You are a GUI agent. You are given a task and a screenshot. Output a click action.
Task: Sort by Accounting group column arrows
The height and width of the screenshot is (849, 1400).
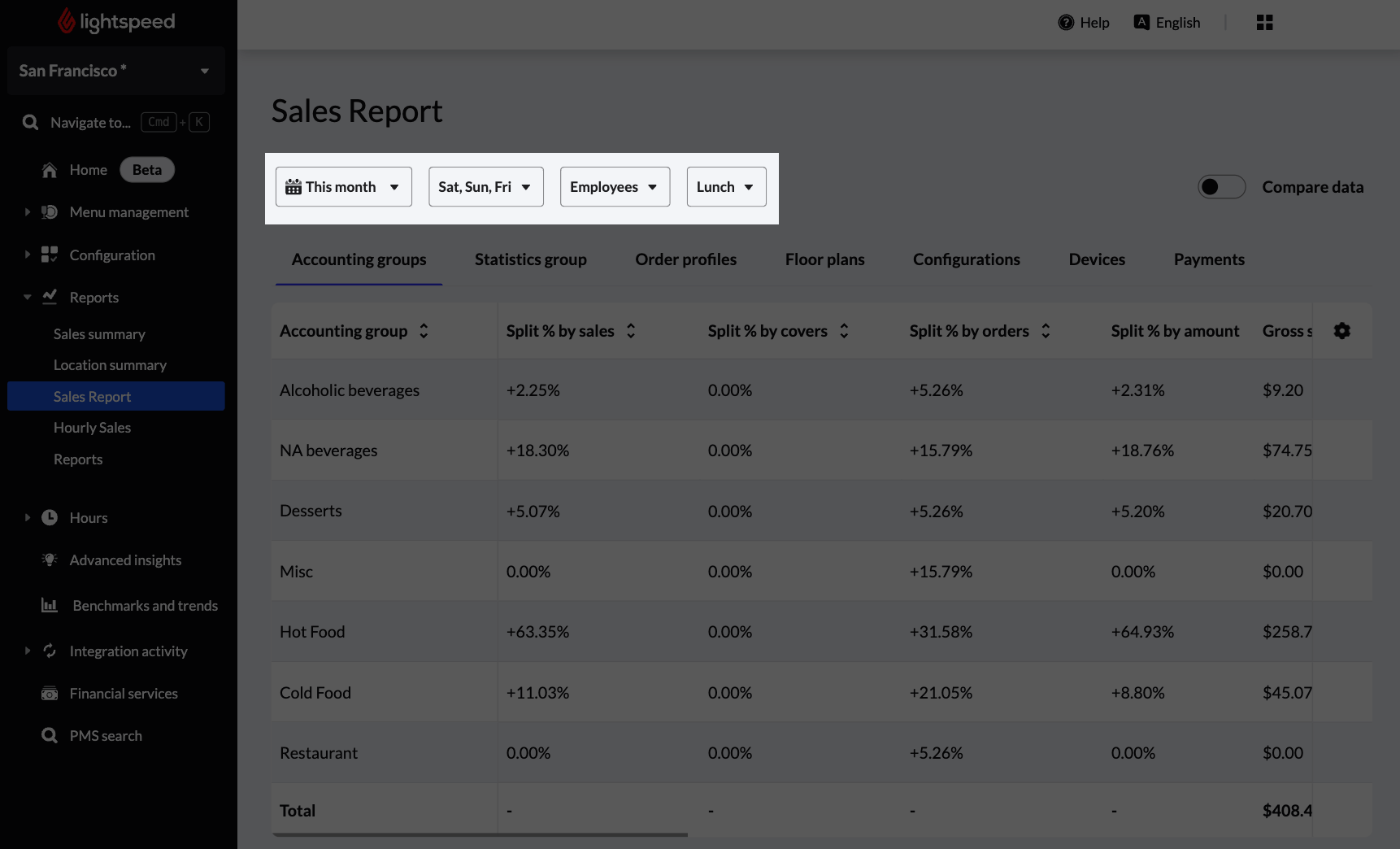(x=424, y=331)
